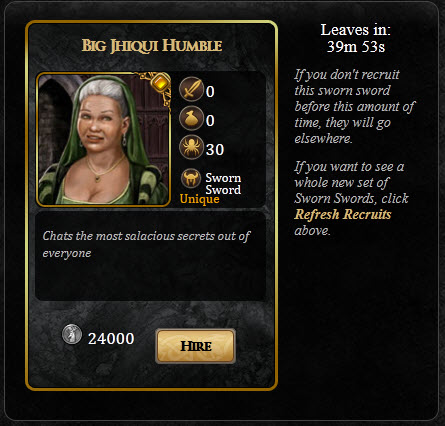
Task: Click the intrigue value 30
Action: (215, 149)
